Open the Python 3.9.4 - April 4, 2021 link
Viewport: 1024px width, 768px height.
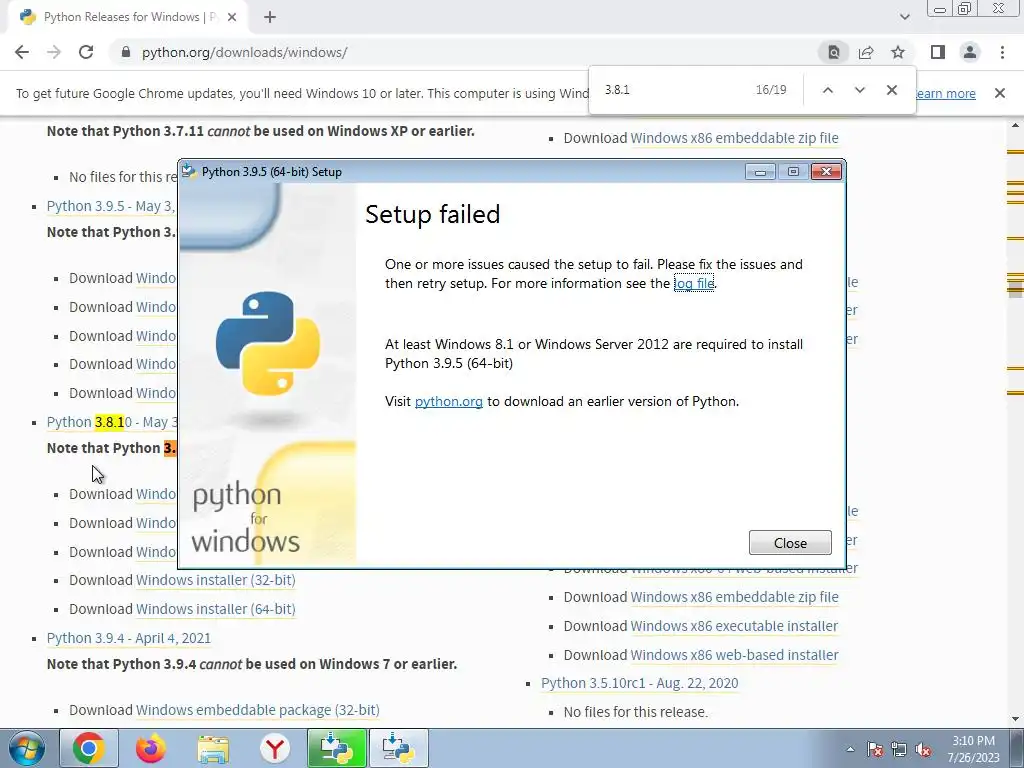[129, 637]
